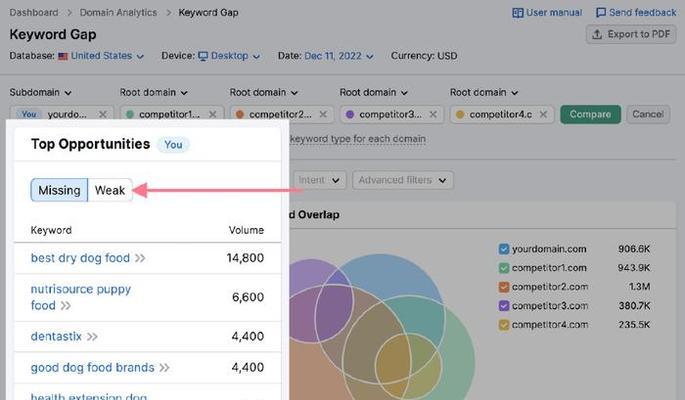Remove competitor2 with its X icon
The image size is (685, 400).
pyautogui.click(x=323, y=114)
